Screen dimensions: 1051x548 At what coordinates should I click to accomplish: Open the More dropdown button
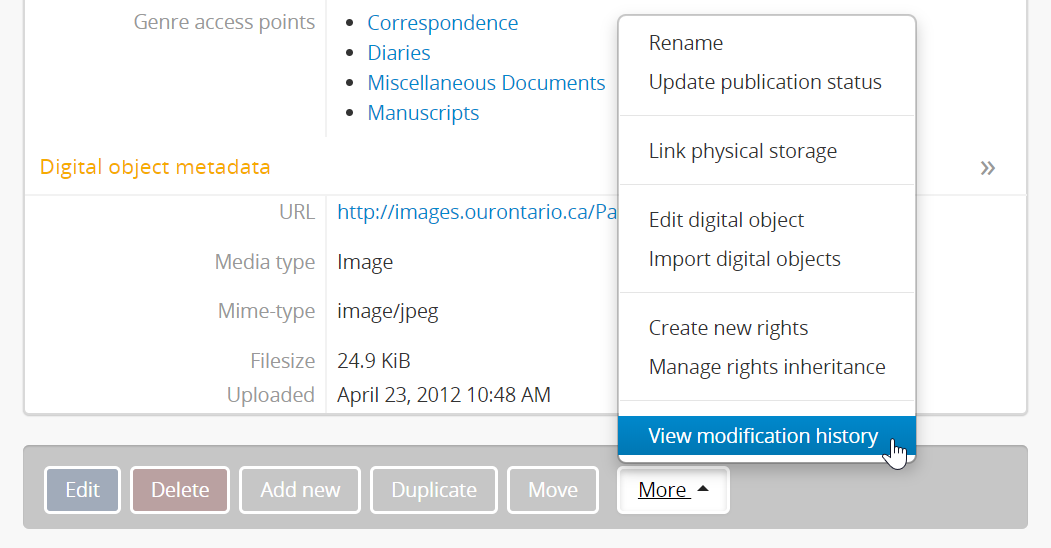point(673,490)
